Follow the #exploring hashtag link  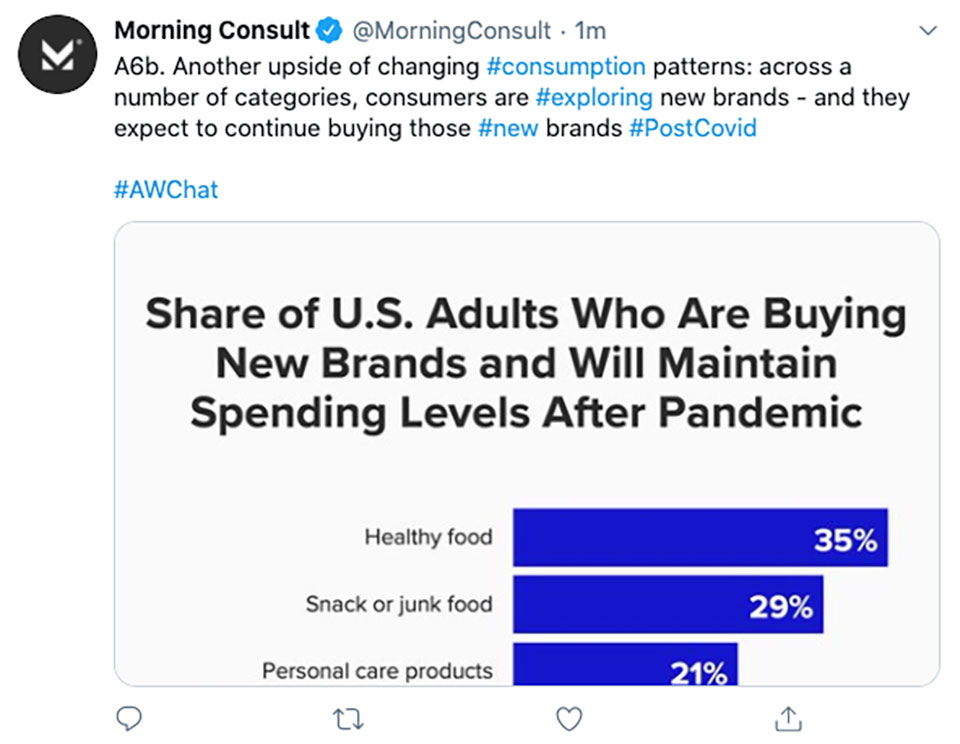point(594,97)
